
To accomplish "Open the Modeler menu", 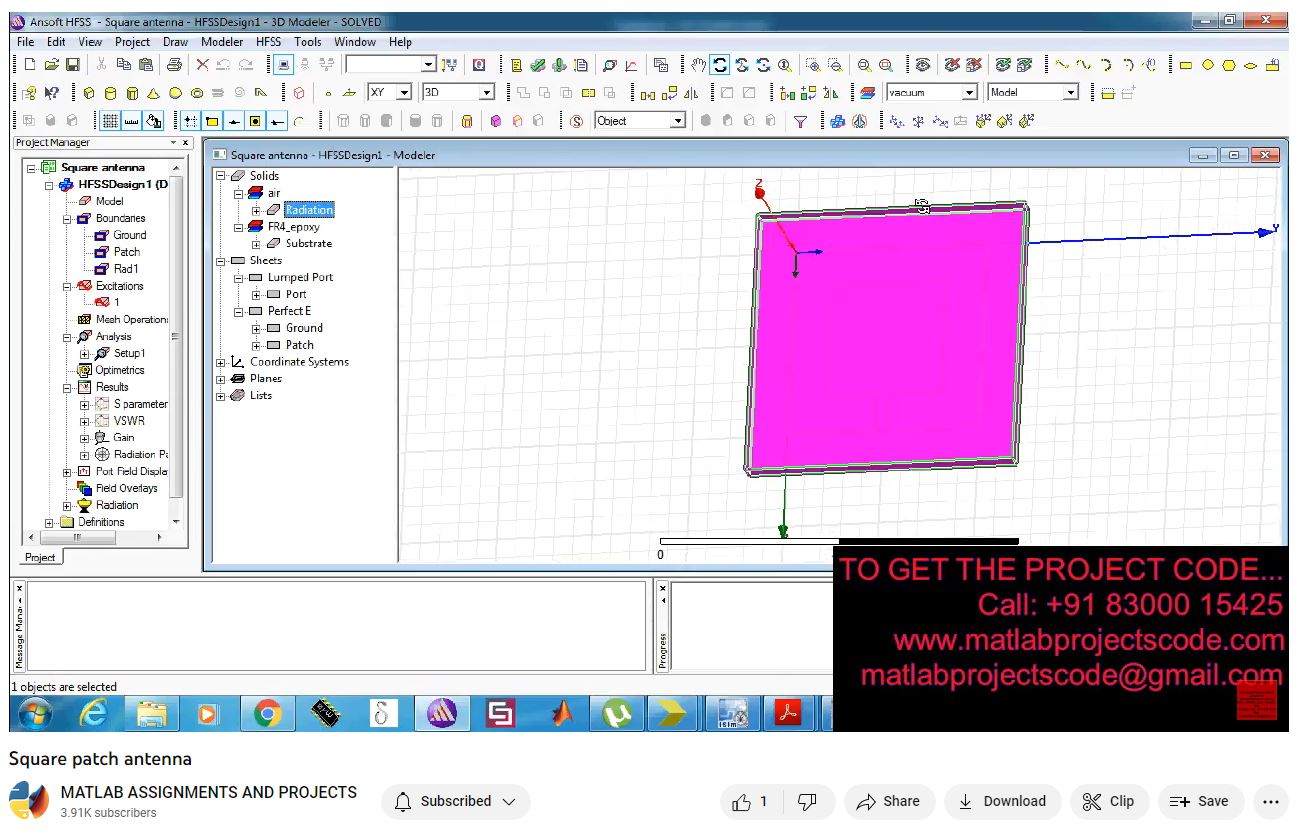I will click(222, 42).
